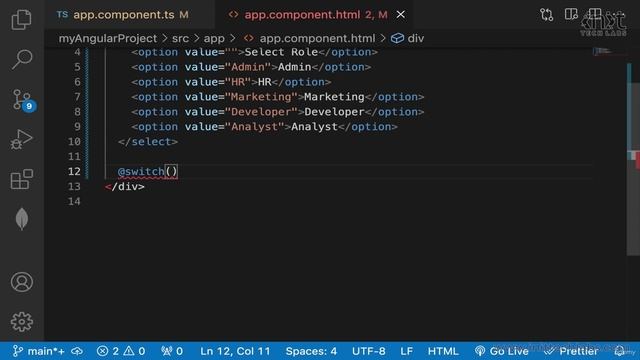The width and height of the screenshot is (640, 360).
Task: Open Source Control with 9 changes badge
Action: [23, 100]
